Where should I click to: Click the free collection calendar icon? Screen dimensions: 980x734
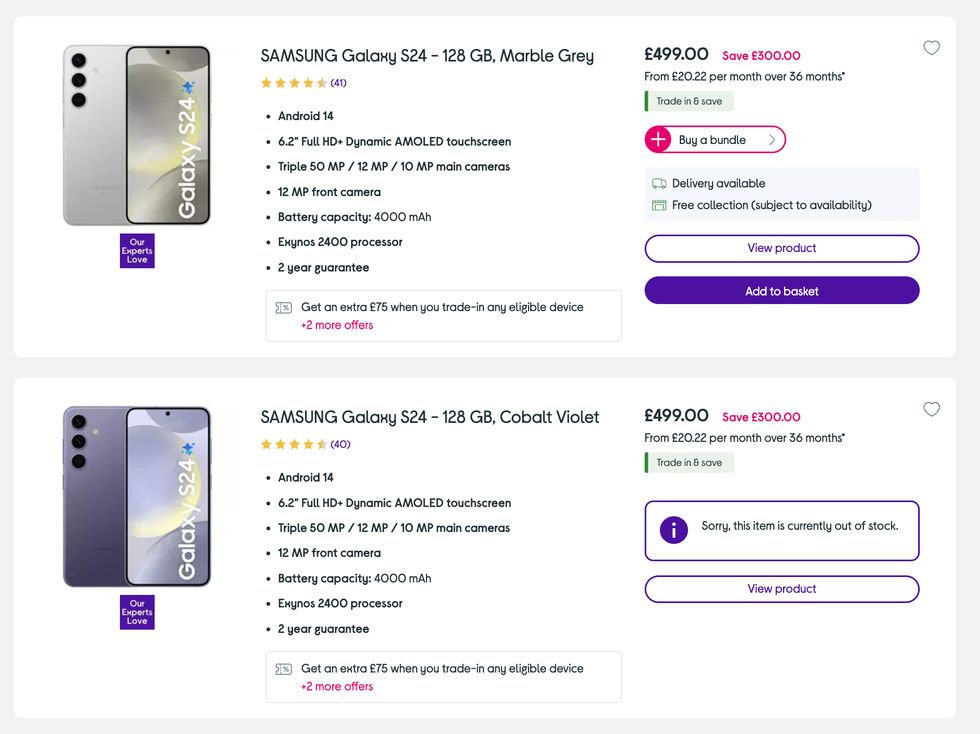(657, 204)
